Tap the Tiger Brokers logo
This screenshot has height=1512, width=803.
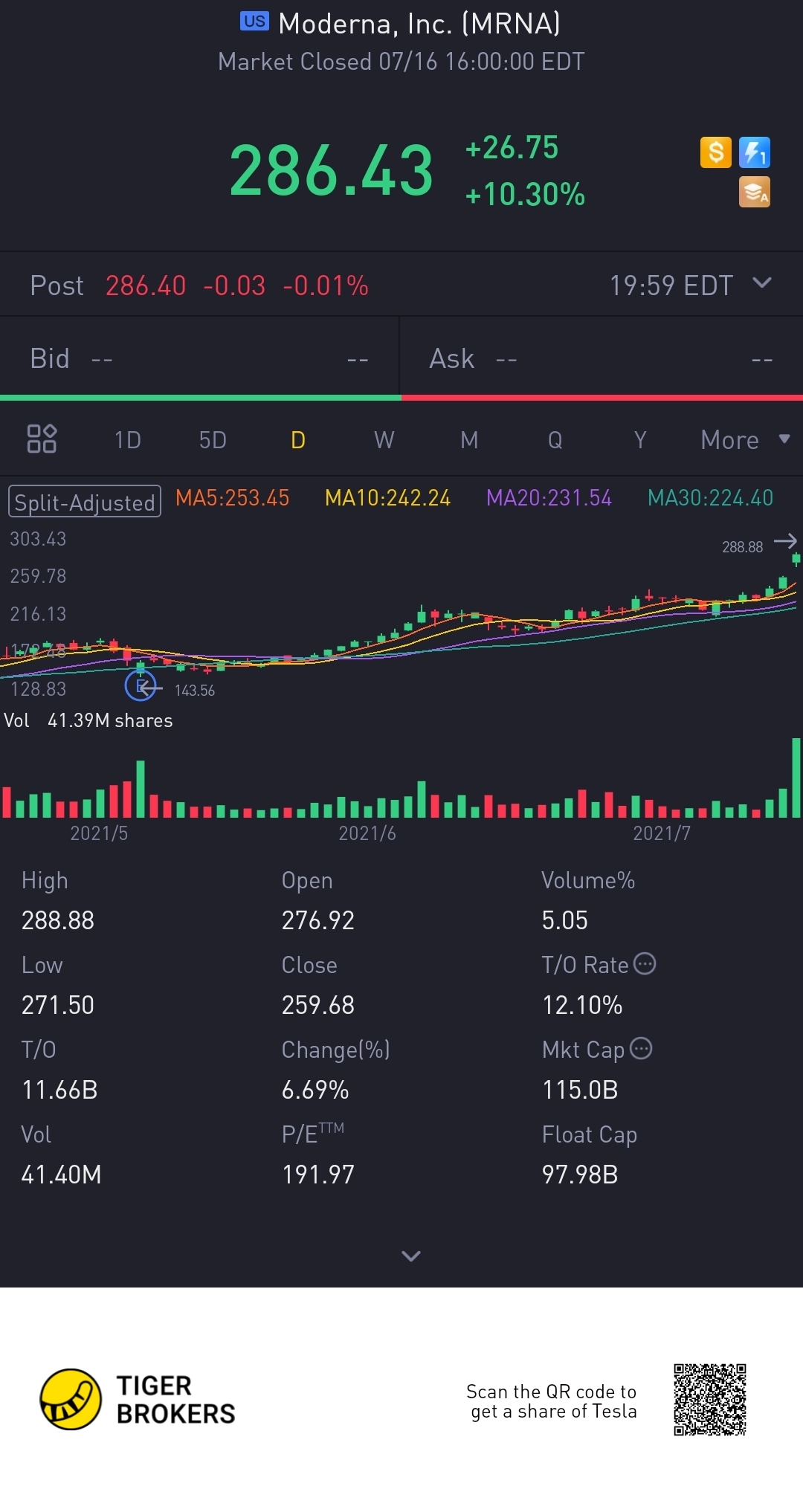click(138, 1399)
